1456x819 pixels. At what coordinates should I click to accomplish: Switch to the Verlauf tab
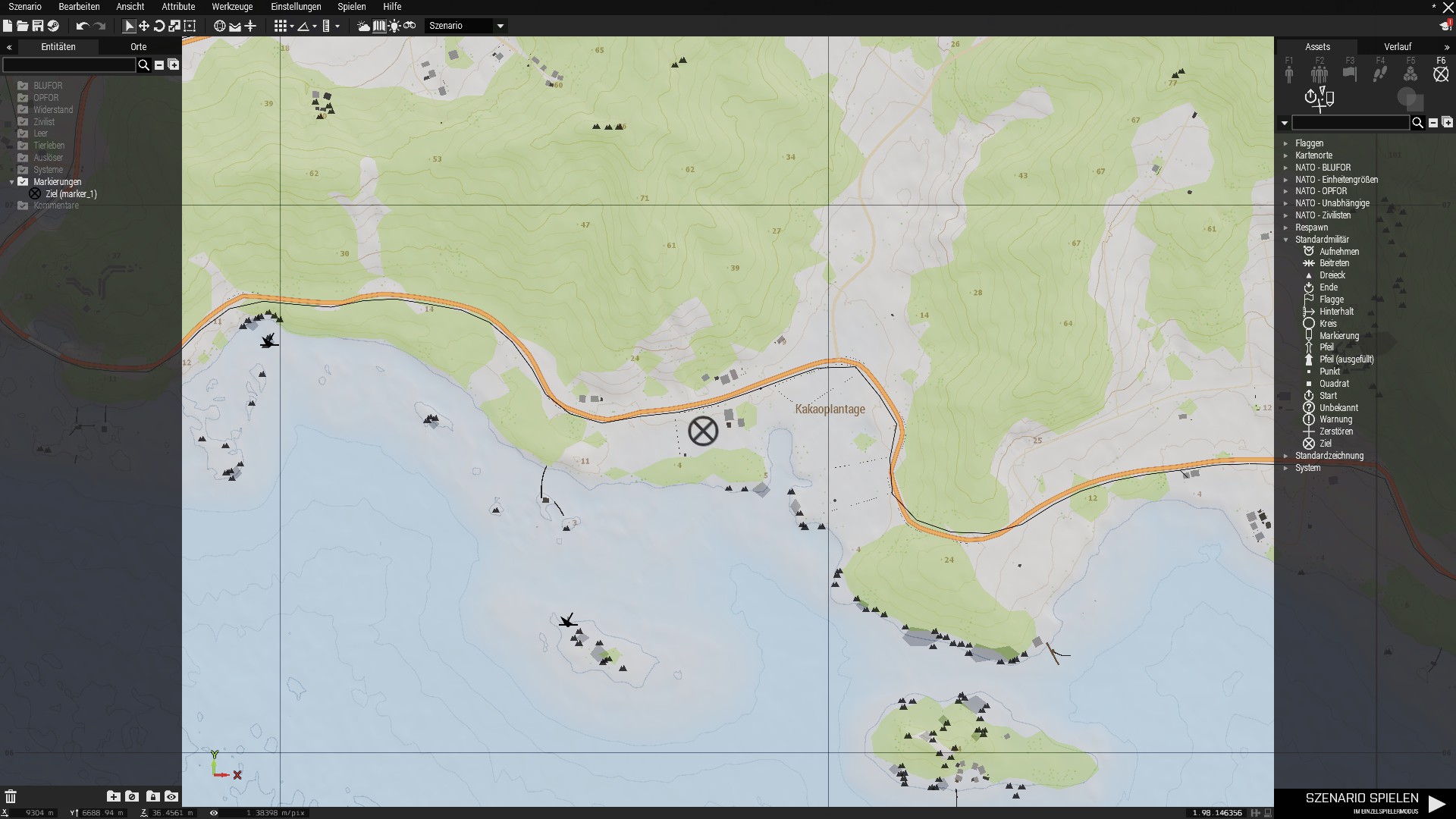[1398, 47]
